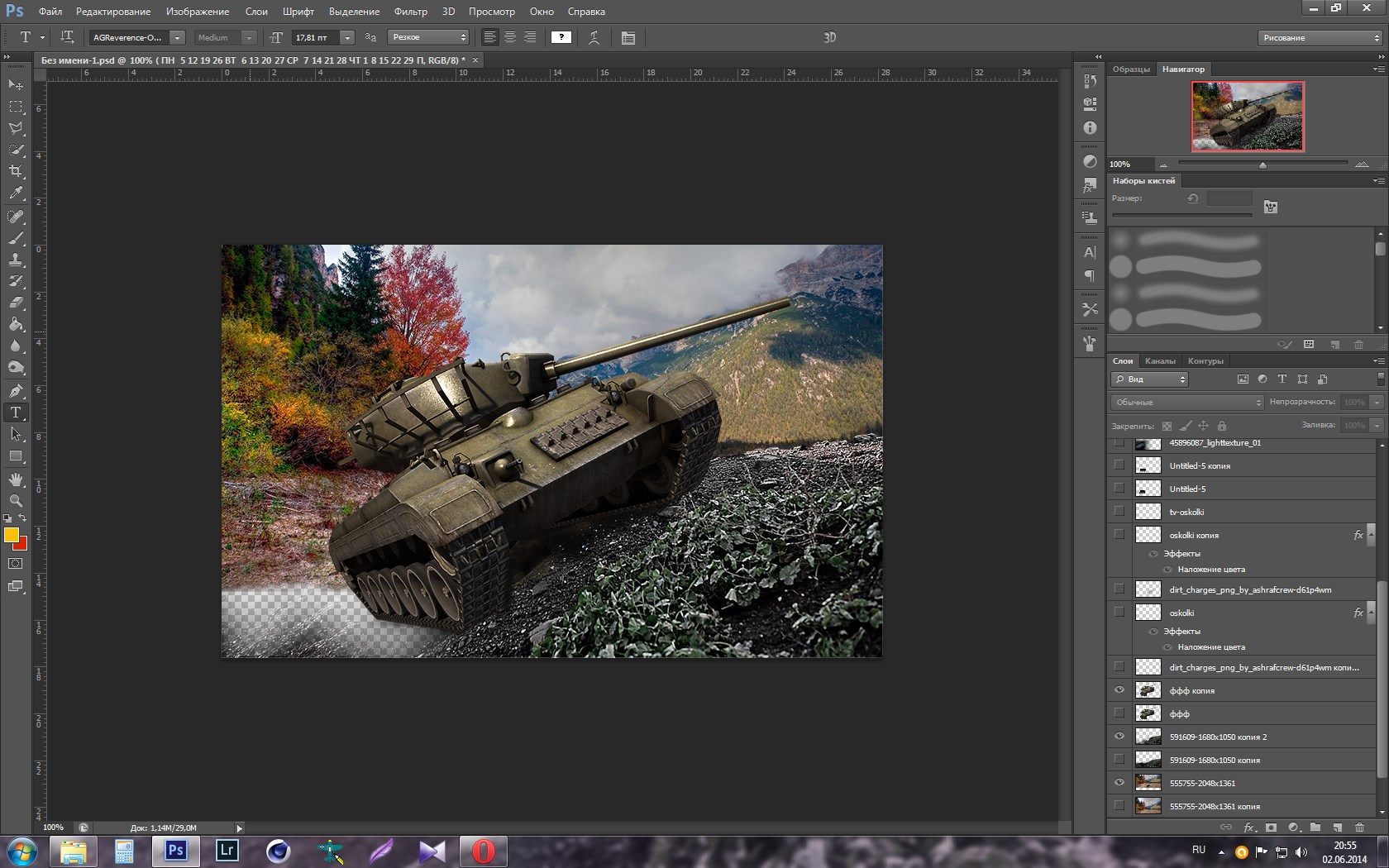1389x868 pixels.
Task: Open the font family dropdown
Action: point(177,37)
